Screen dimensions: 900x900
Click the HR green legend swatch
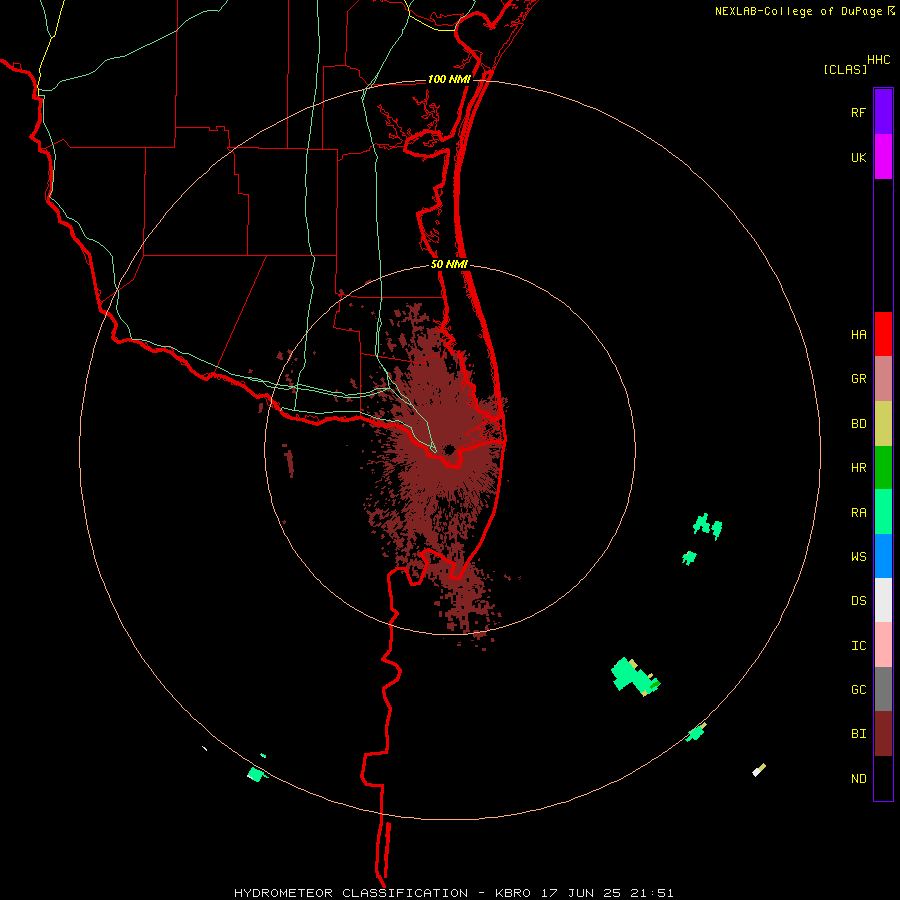coord(883,467)
